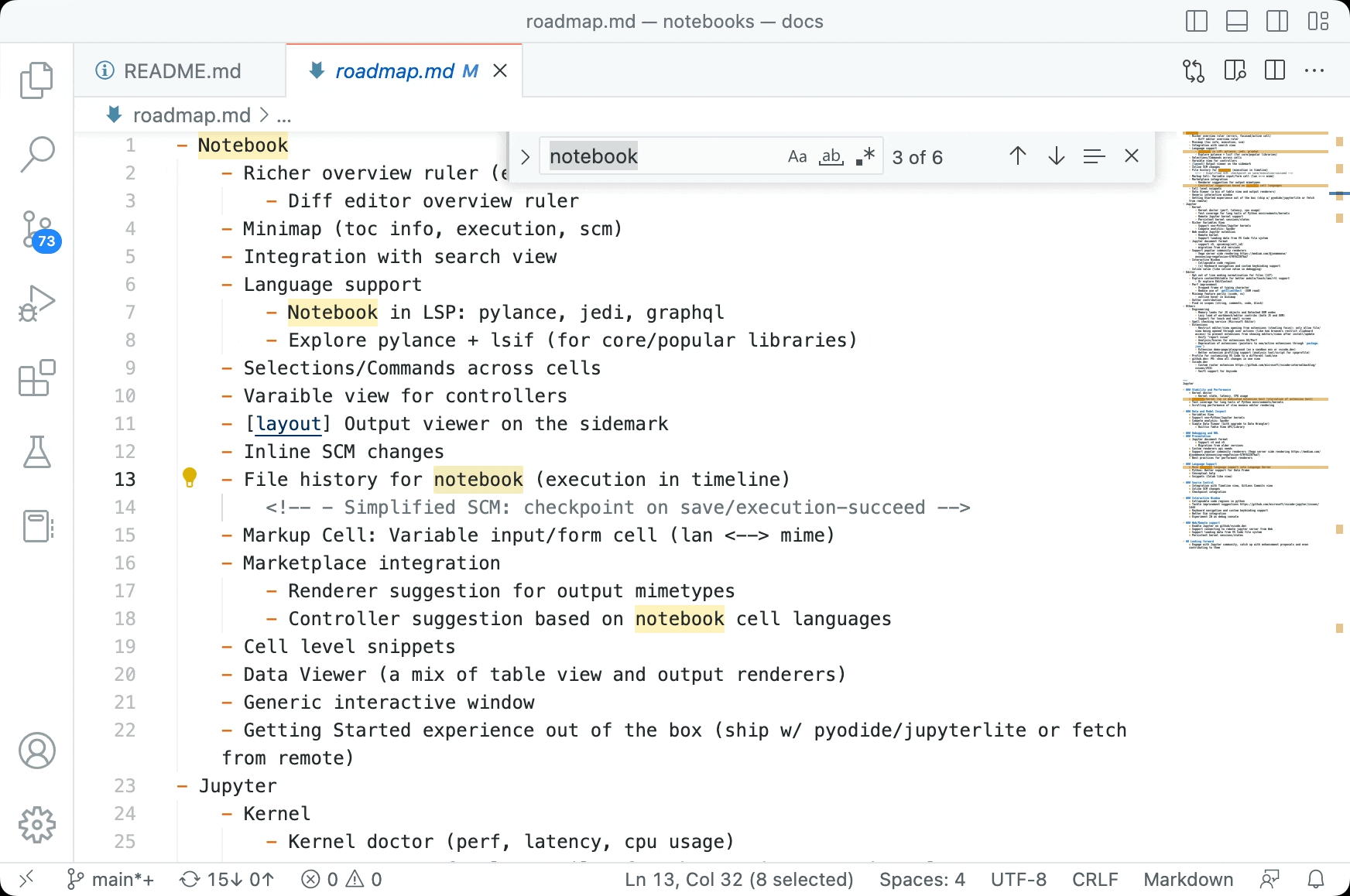The width and height of the screenshot is (1350, 896).
Task: Click the main branch in status bar
Action: 112,880
